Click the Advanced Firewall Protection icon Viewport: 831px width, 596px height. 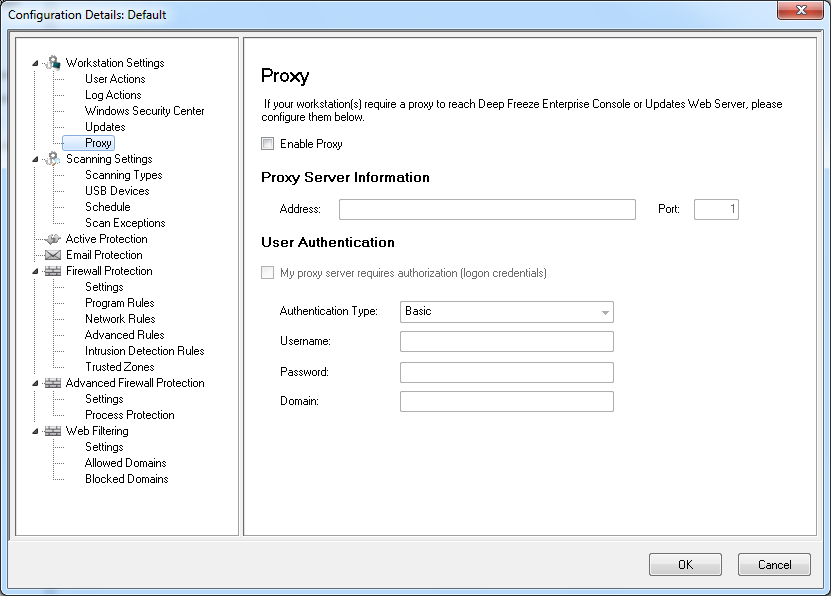pyautogui.click(x=53, y=383)
